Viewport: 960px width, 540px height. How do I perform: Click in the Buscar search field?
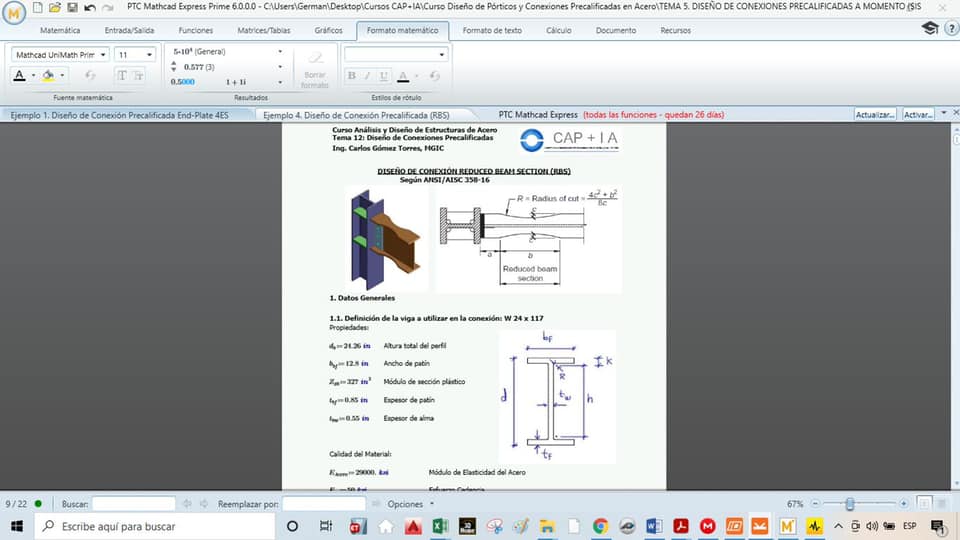click(133, 504)
